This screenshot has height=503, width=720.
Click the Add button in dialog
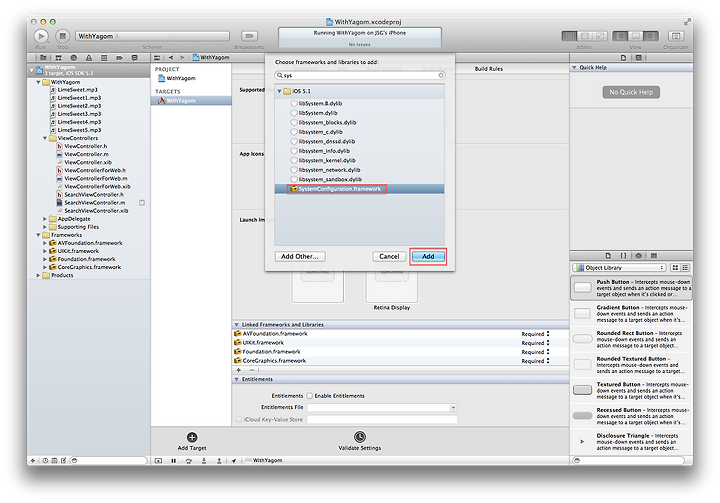(428, 256)
